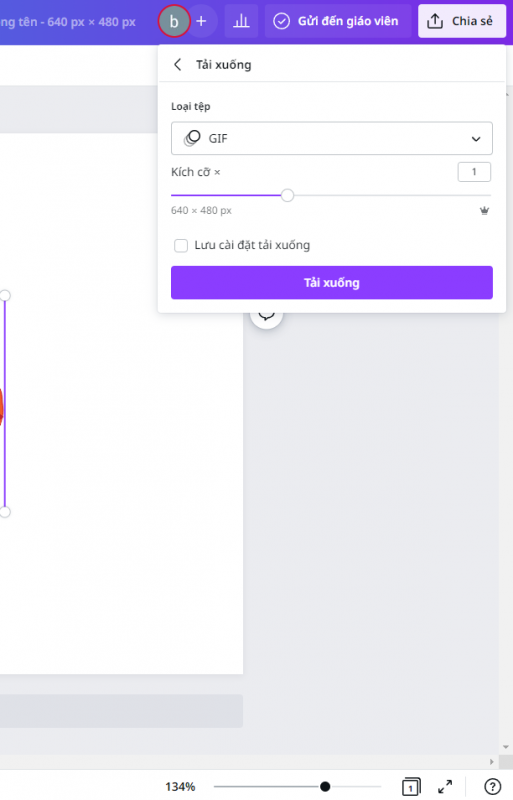Click the Chia sẻ share button
513x800 pixels.
(x=462, y=21)
